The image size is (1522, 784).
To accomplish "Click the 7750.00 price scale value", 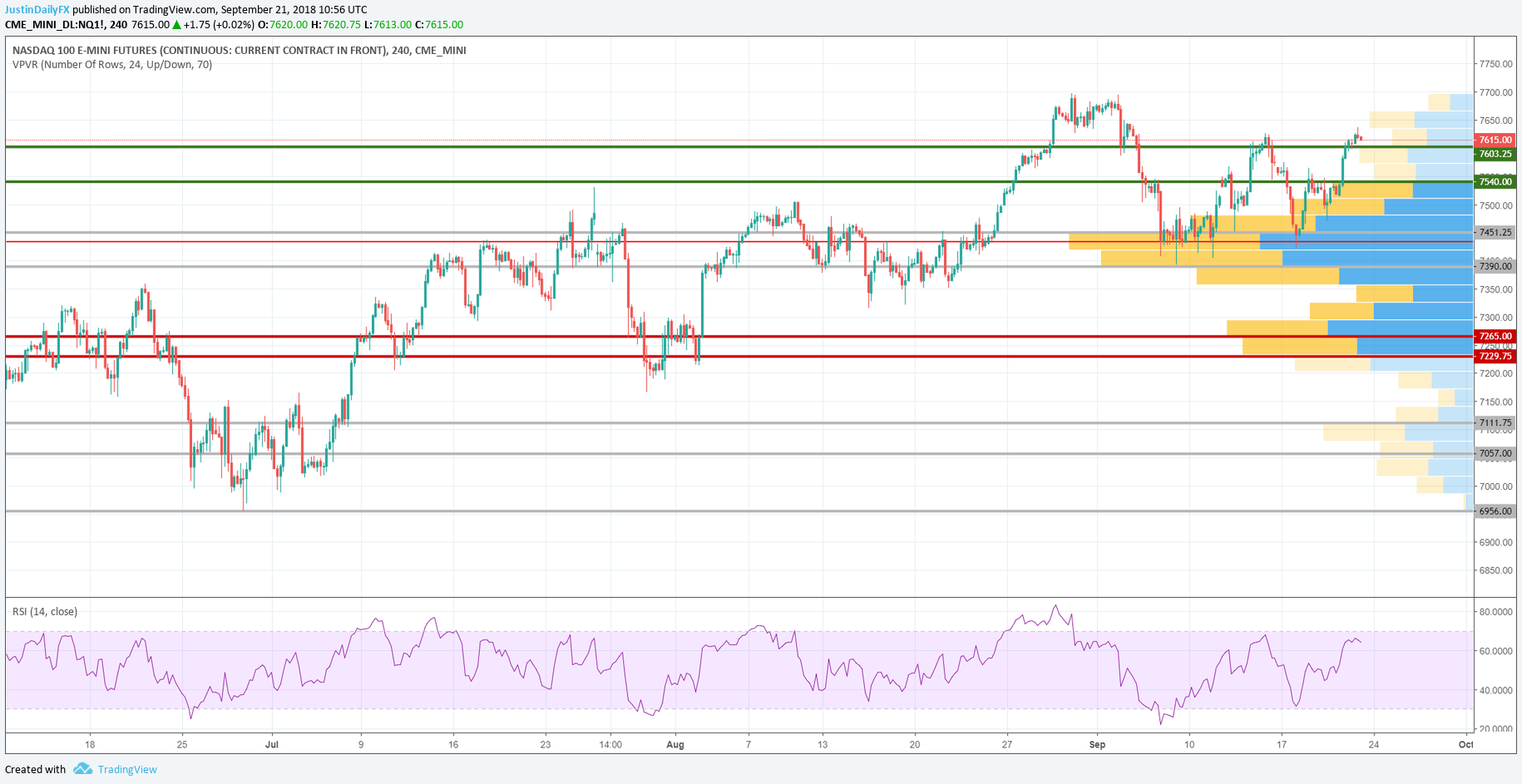I will [1495, 64].
